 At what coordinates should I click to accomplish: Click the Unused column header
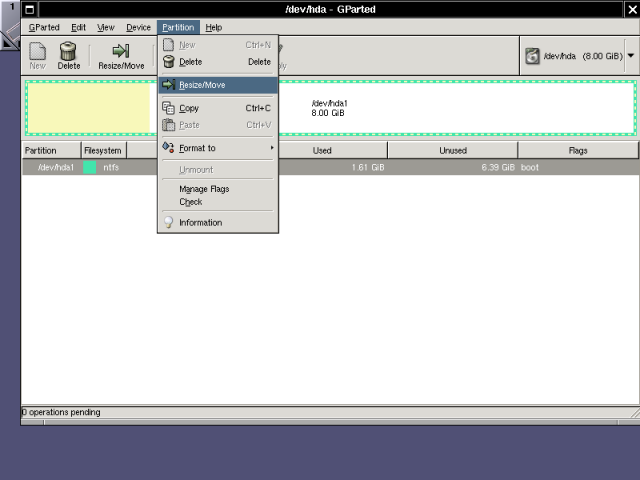pos(453,150)
